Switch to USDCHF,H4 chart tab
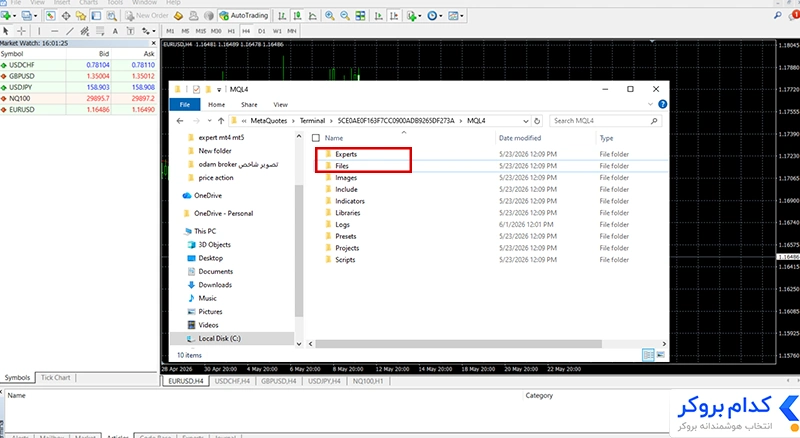 232,381
